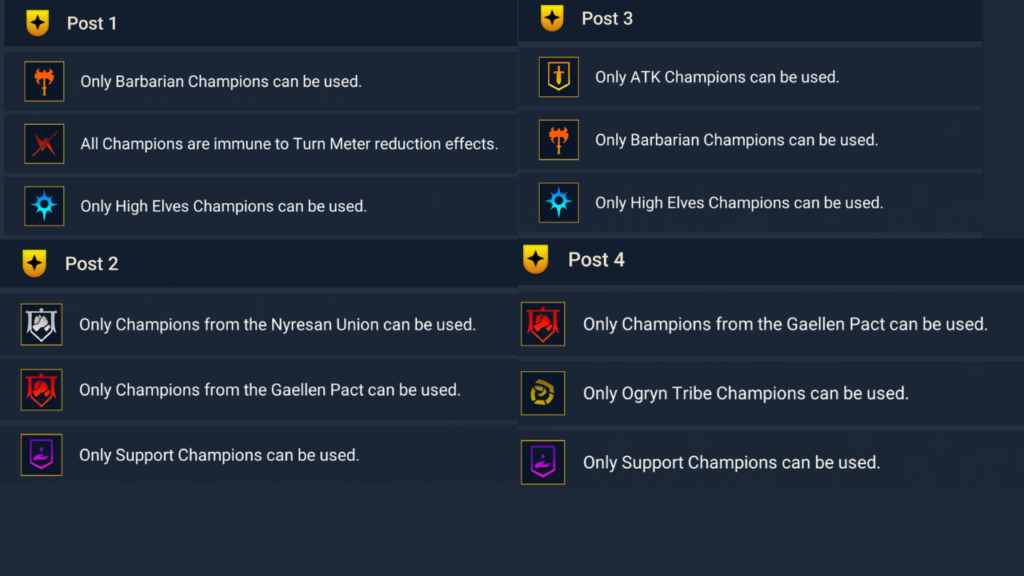1024x576 pixels.
Task: Select the Nyresan Union shield icon in Post 2
Action: tap(42, 324)
